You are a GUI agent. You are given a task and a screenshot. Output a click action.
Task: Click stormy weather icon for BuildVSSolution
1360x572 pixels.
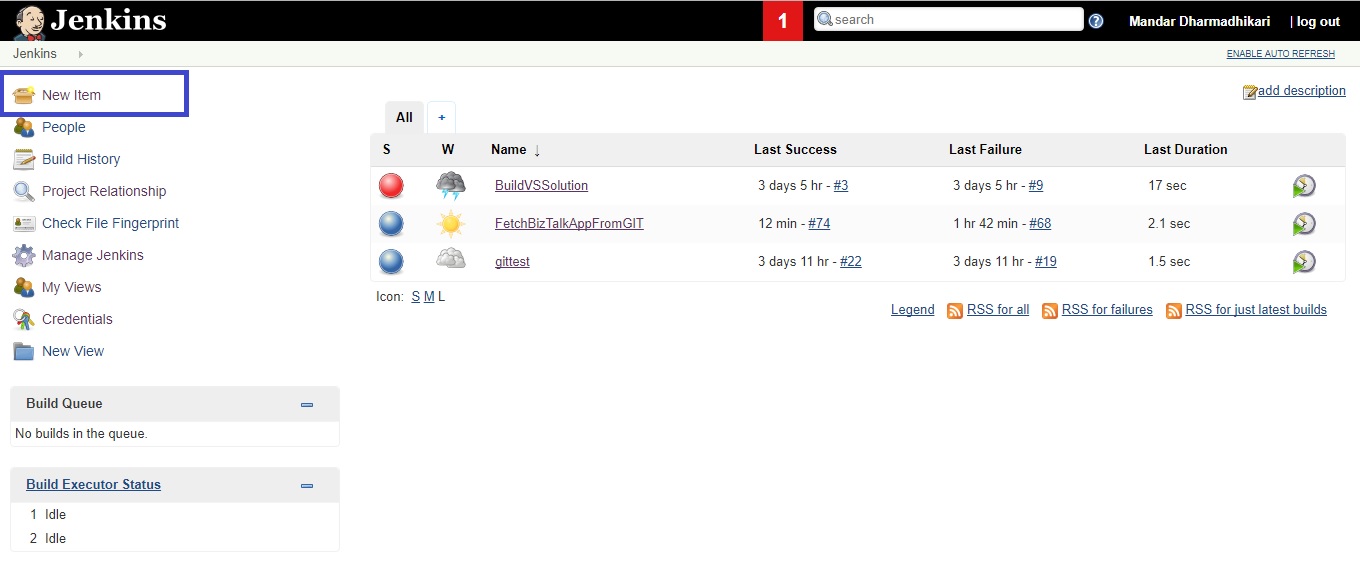(x=451, y=186)
